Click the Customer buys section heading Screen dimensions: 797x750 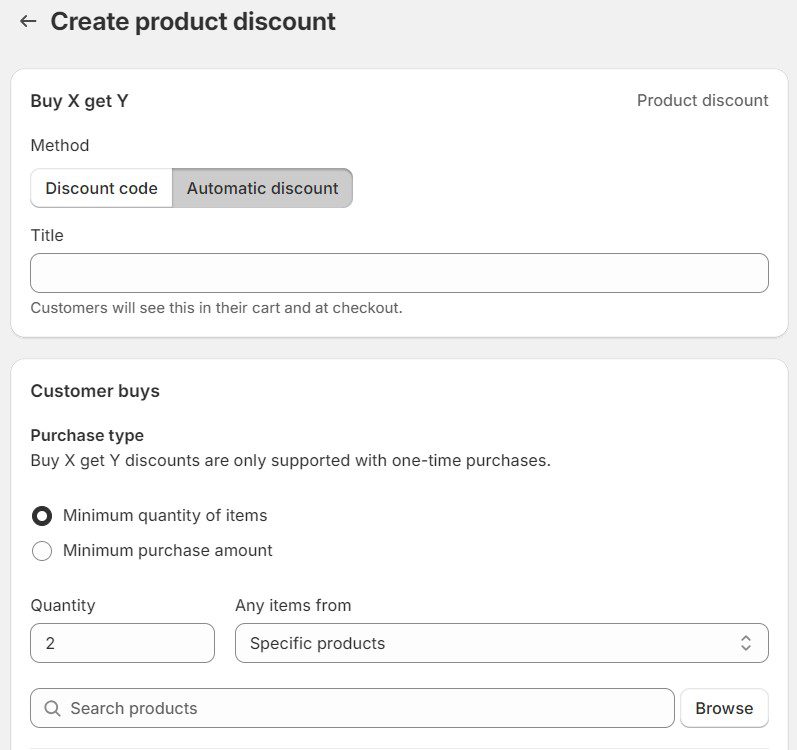[95, 391]
